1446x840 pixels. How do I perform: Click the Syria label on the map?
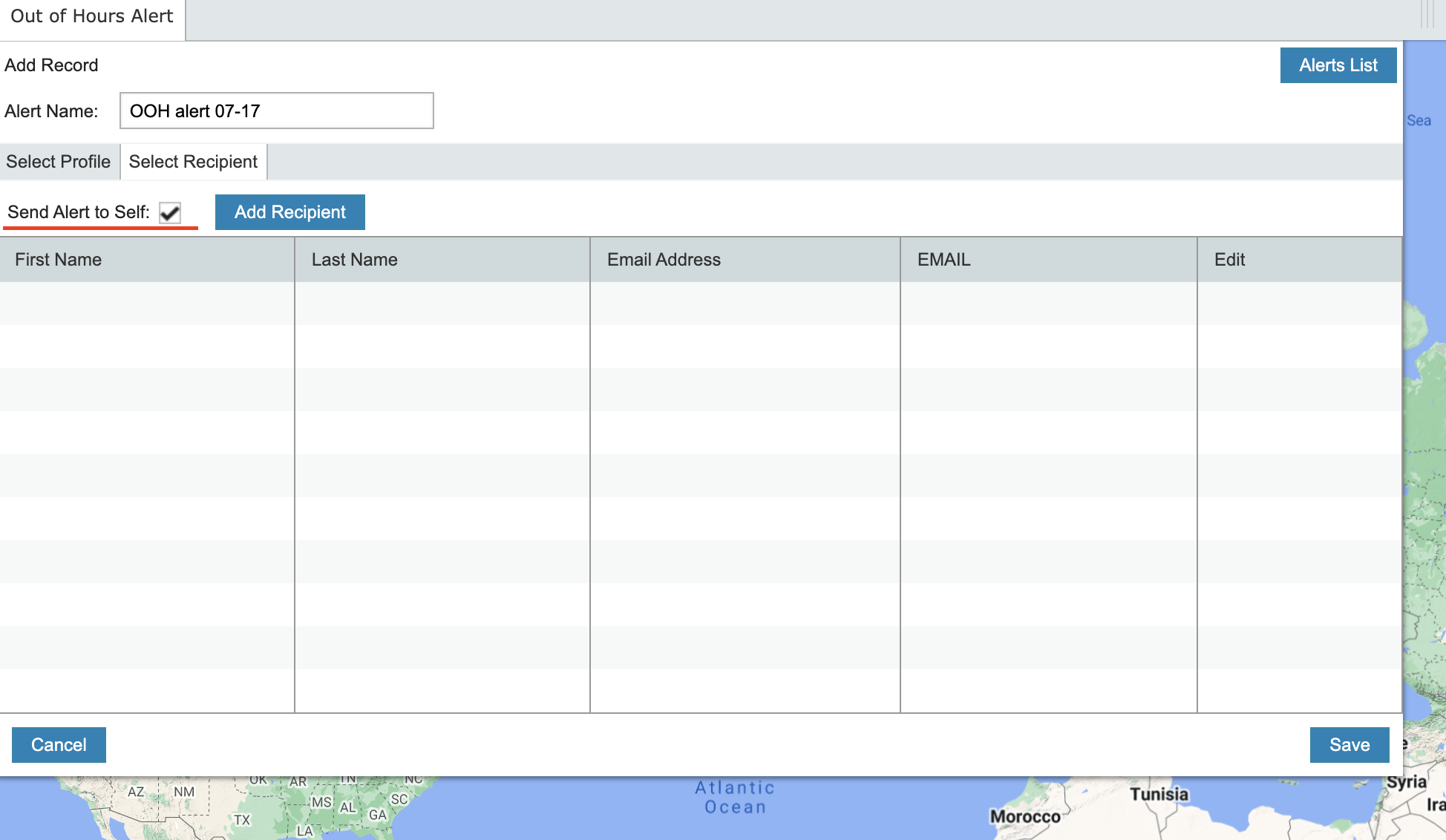coord(1406,782)
